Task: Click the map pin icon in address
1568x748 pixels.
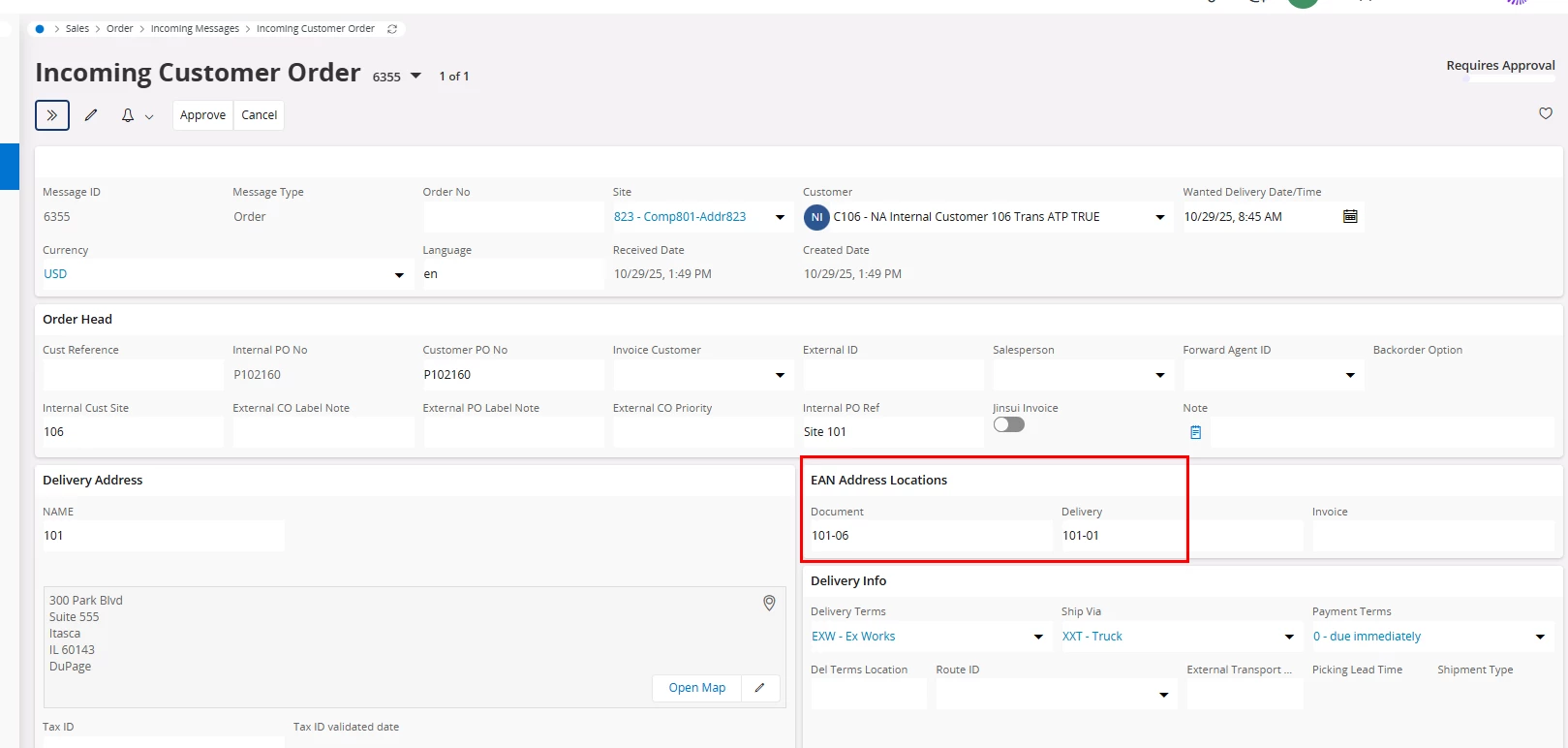Action: (x=769, y=604)
